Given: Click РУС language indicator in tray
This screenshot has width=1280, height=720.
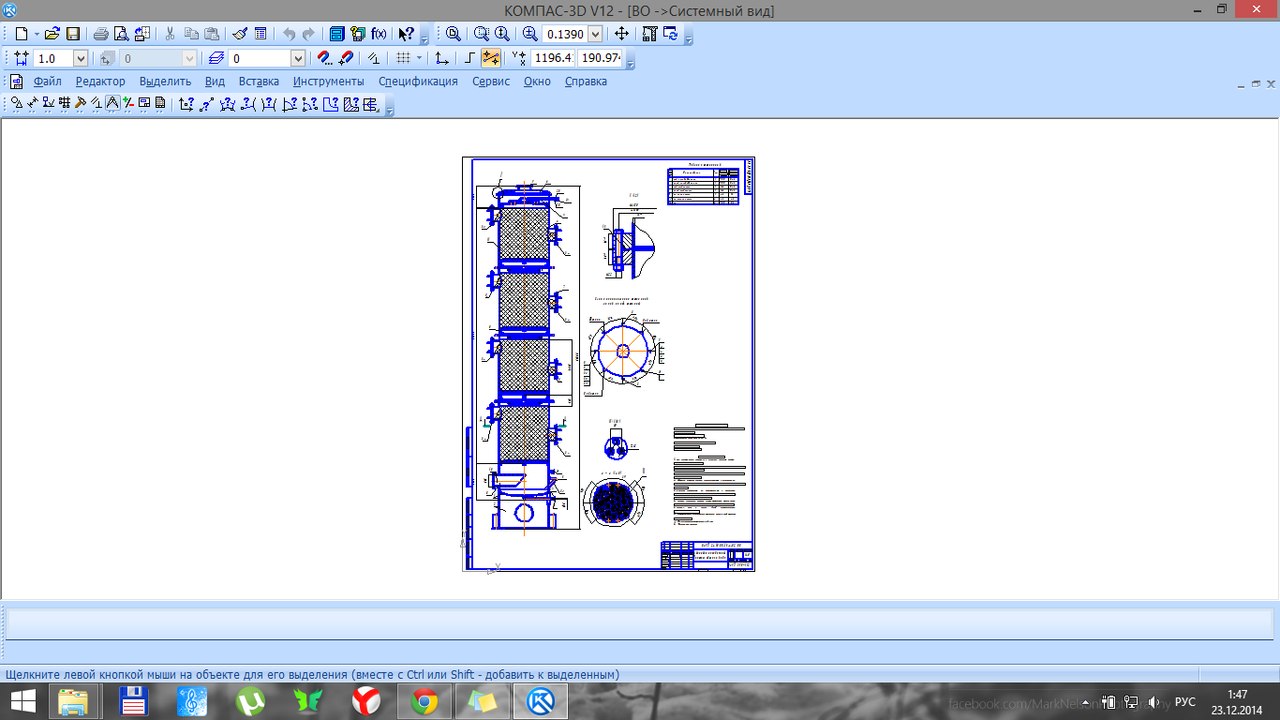Looking at the screenshot, I should pos(1184,702).
